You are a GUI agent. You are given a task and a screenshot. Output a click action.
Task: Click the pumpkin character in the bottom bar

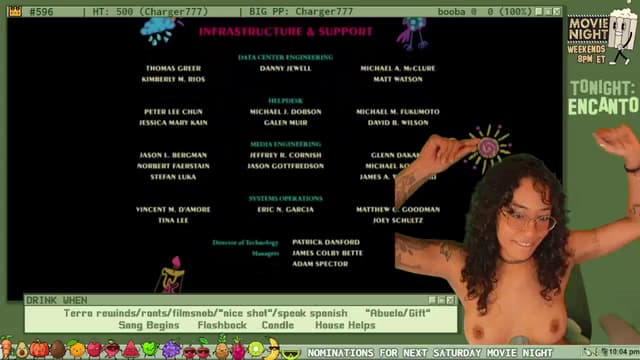(x=40, y=349)
